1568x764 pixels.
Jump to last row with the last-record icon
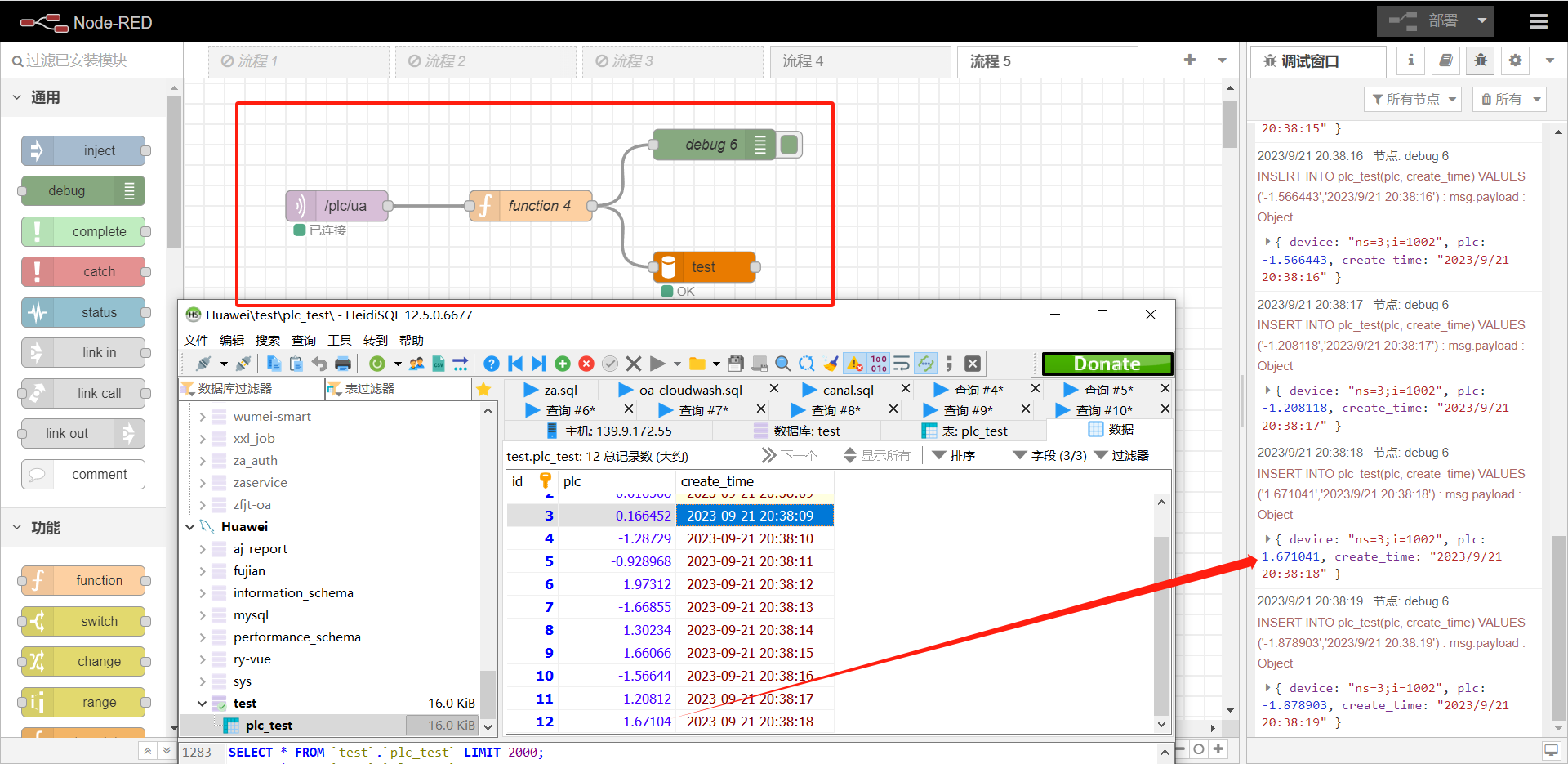(x=538, y=364)
